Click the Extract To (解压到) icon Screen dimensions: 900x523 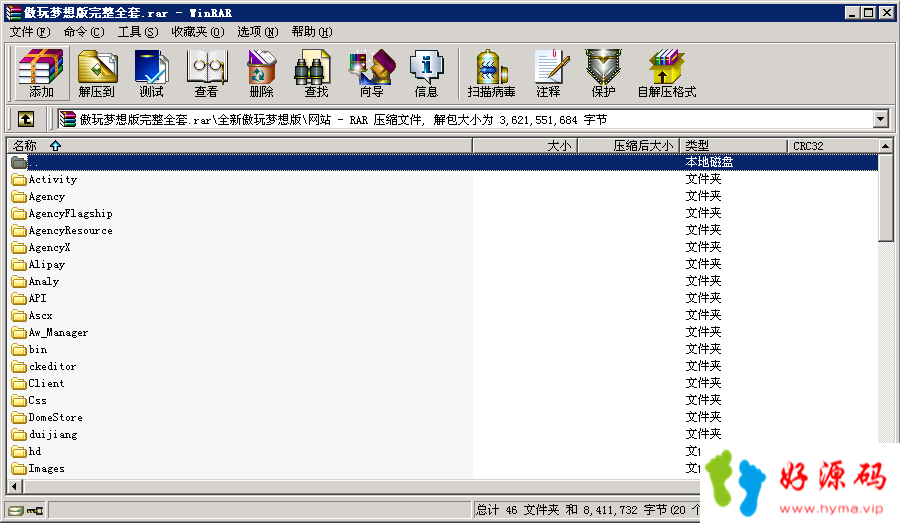click(96, 73)
